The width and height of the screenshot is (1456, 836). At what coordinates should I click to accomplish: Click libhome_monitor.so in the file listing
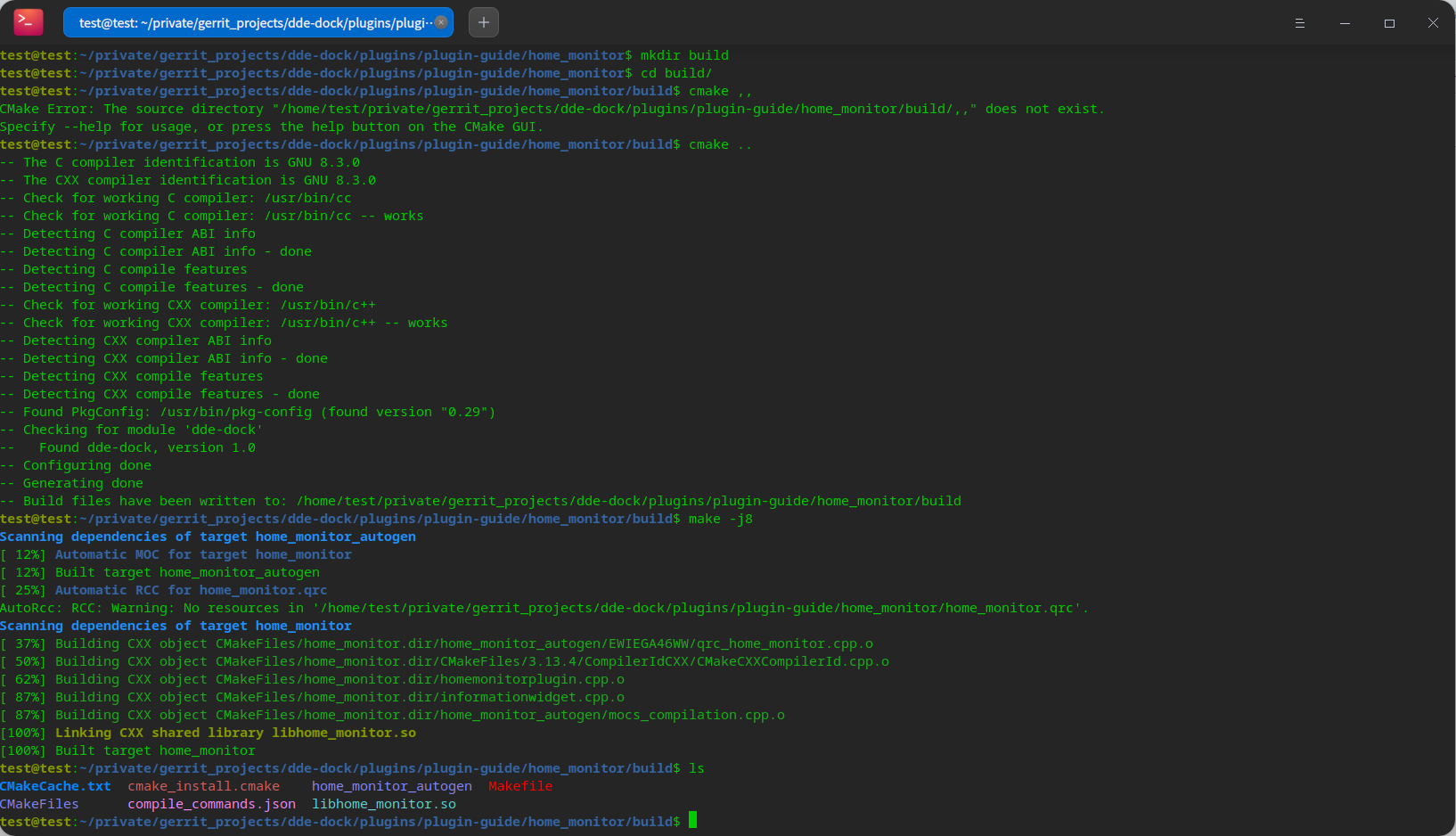383,804
